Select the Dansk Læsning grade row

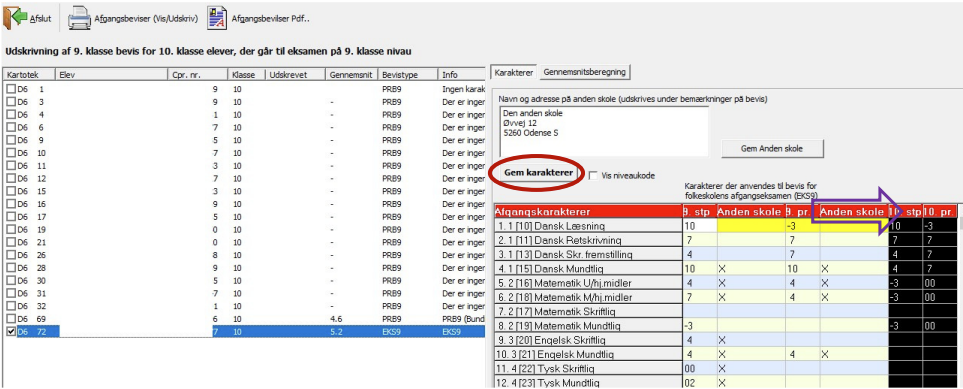coord(588,226)
